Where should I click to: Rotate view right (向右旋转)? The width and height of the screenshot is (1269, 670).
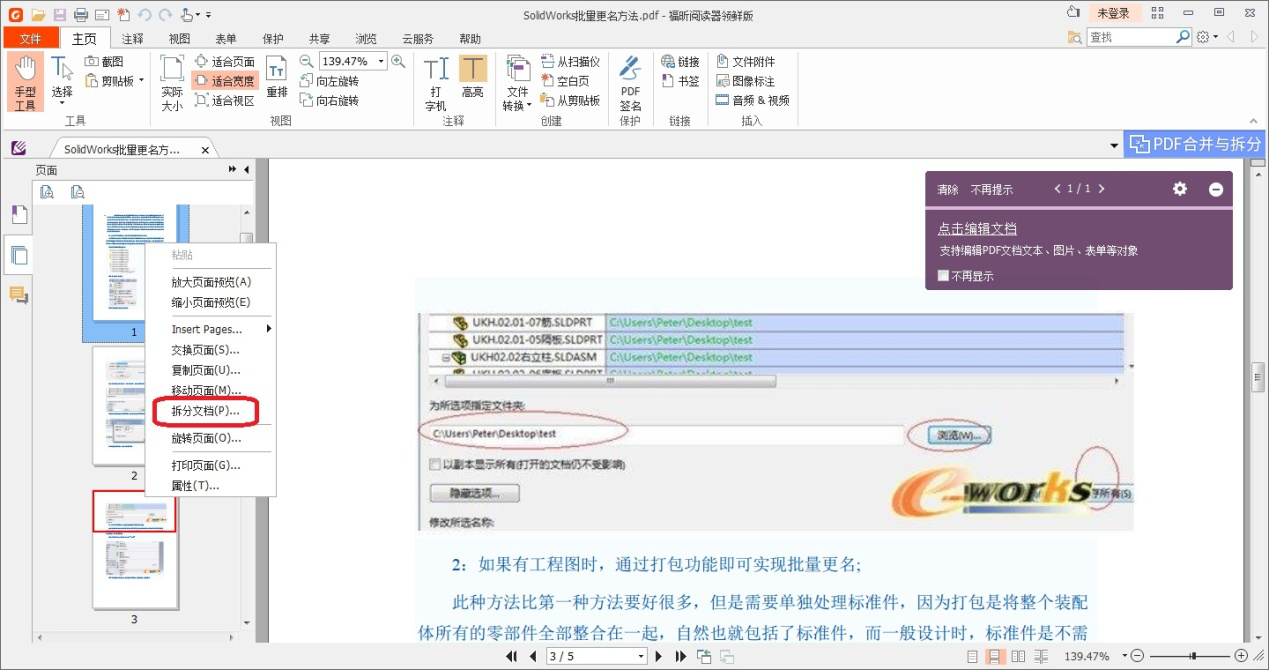click(329, 100)
